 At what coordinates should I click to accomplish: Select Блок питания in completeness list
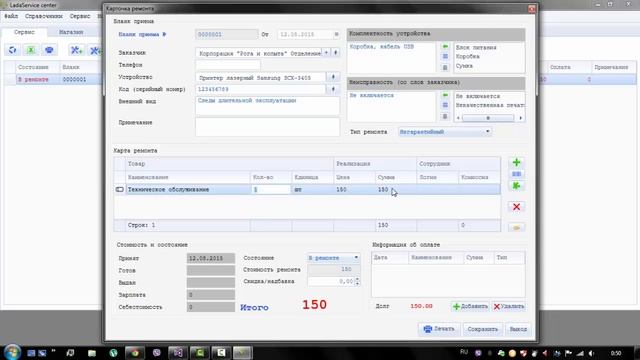[x=476, y=47]
